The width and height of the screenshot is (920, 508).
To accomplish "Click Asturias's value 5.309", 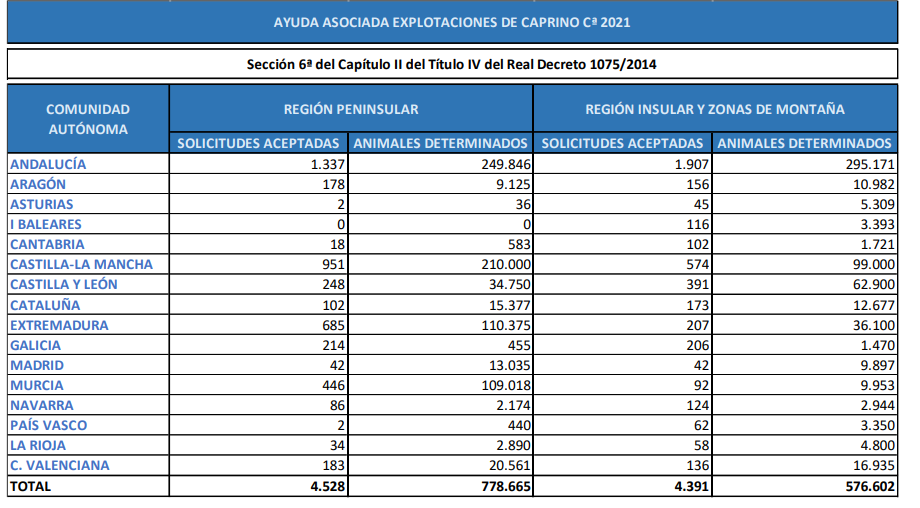I will [878, 204].
